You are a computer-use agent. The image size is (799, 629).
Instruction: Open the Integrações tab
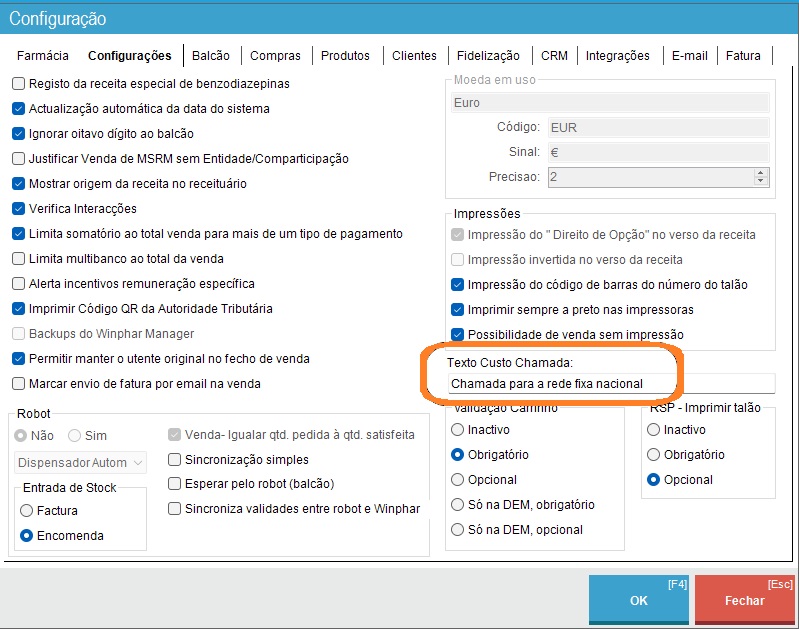tap(617, 56)
